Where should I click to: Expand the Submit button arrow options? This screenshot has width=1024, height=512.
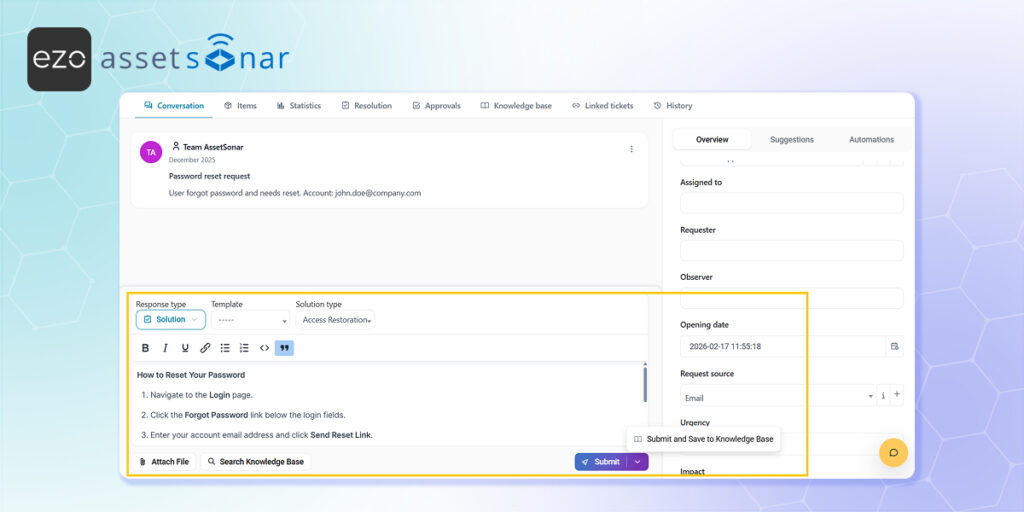point(638,462)
